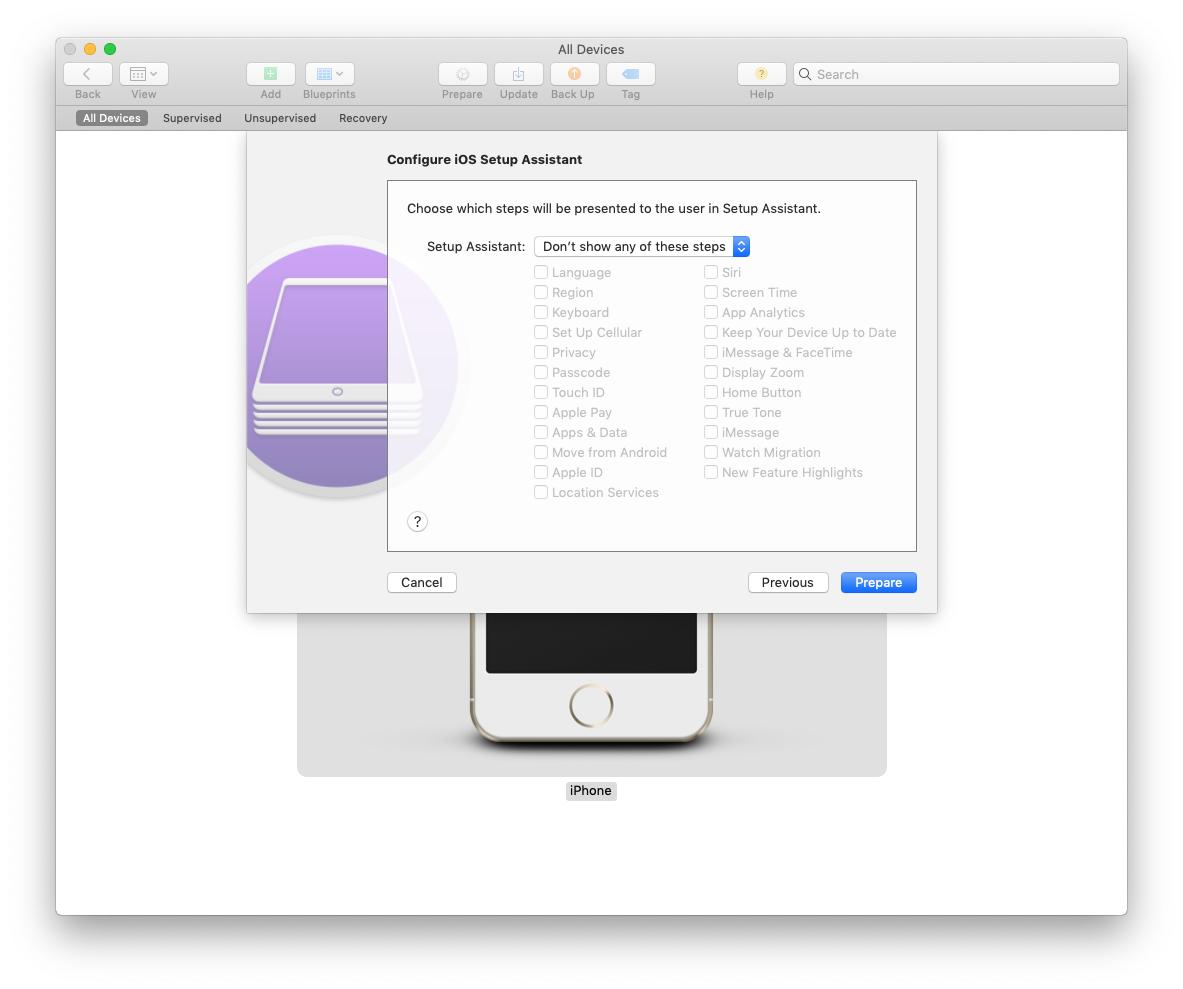The height and width of the screenshot is (989, 1183).
Task: Switch to the Recovery tab
Action: point(363,118)
